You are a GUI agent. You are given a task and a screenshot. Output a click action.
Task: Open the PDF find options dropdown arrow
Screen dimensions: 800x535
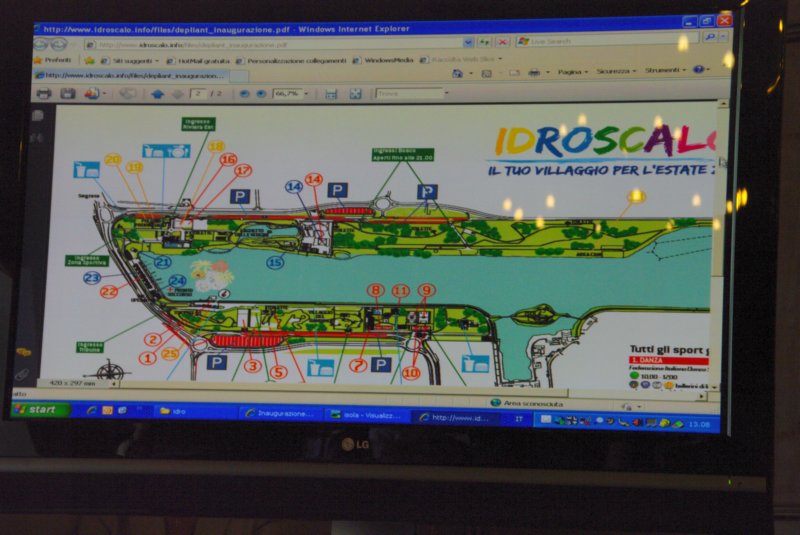(x=446, y=93)
